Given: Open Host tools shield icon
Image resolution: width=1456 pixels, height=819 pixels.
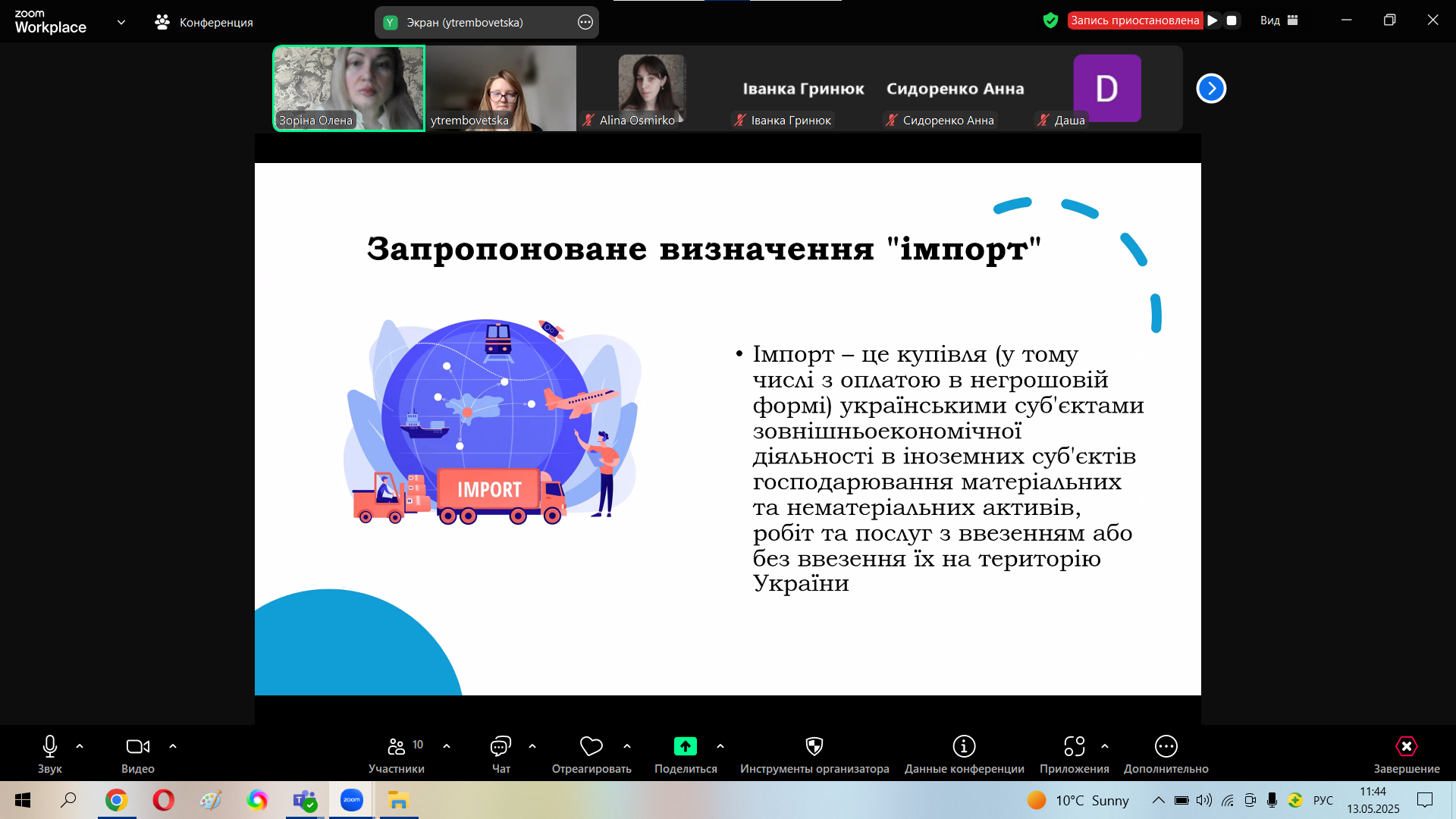Looking at the screenshot, I should (814, 747).
